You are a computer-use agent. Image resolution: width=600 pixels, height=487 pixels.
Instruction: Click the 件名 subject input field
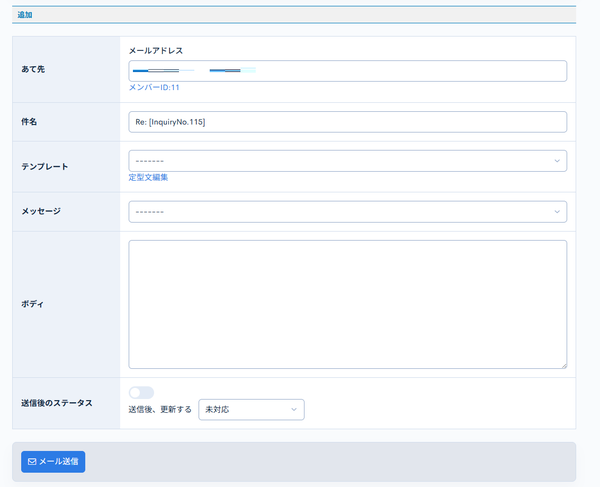point(347,122)
